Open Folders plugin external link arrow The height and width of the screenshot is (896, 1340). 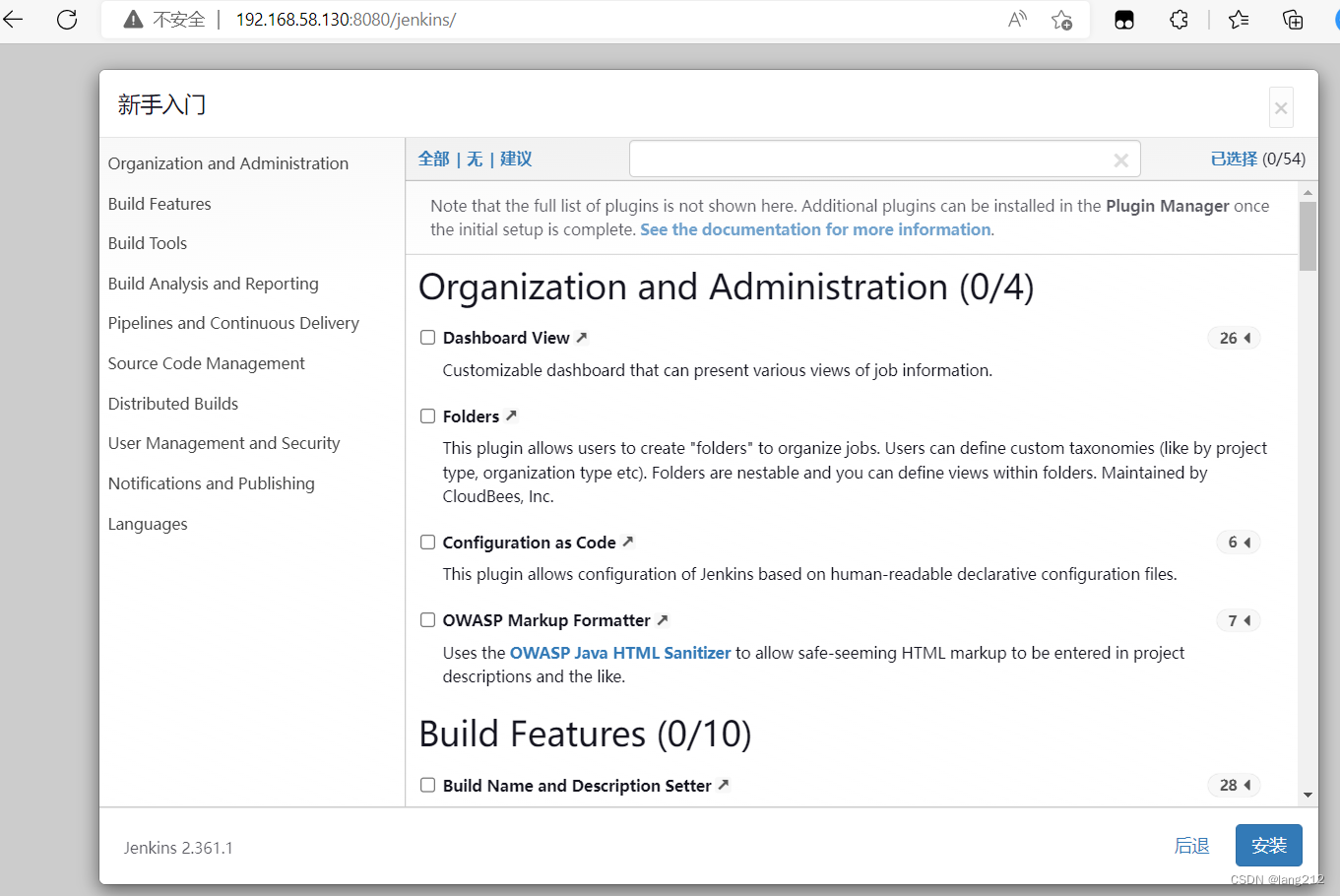511,416
